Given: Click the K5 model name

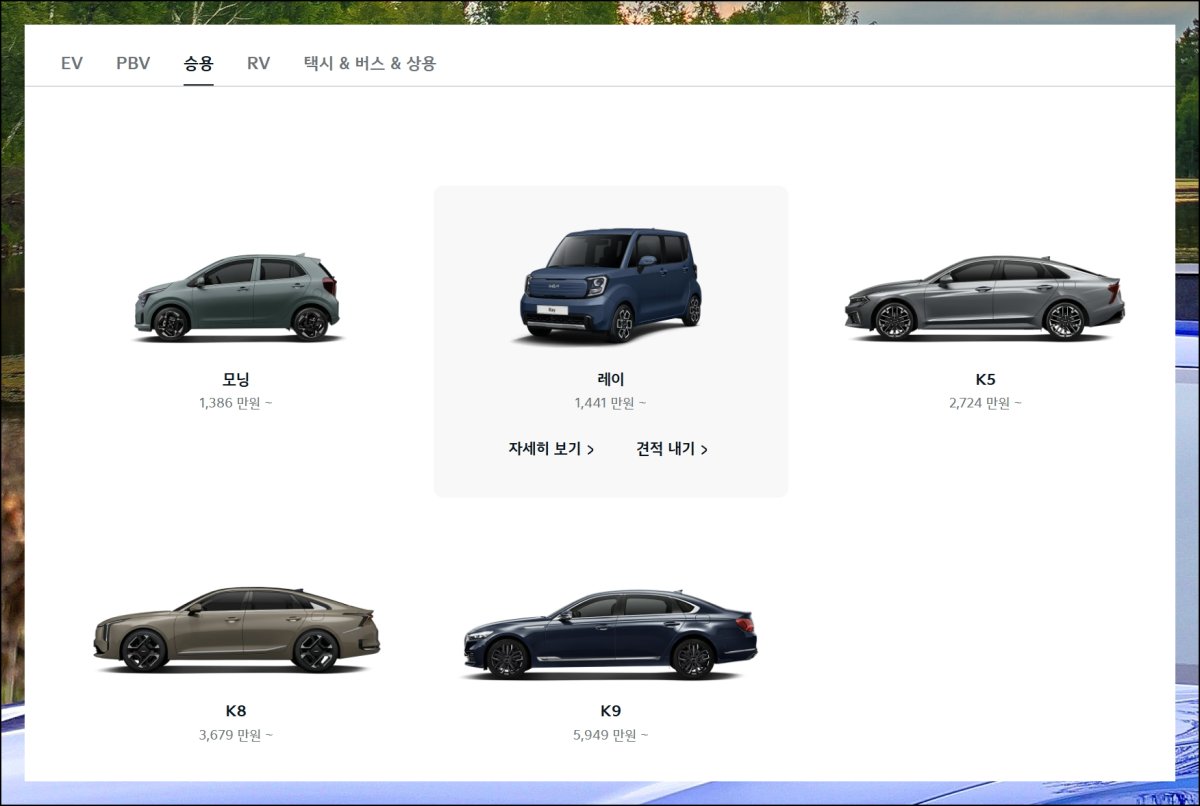Looking at the screenshot, I should tap(986, 379).
